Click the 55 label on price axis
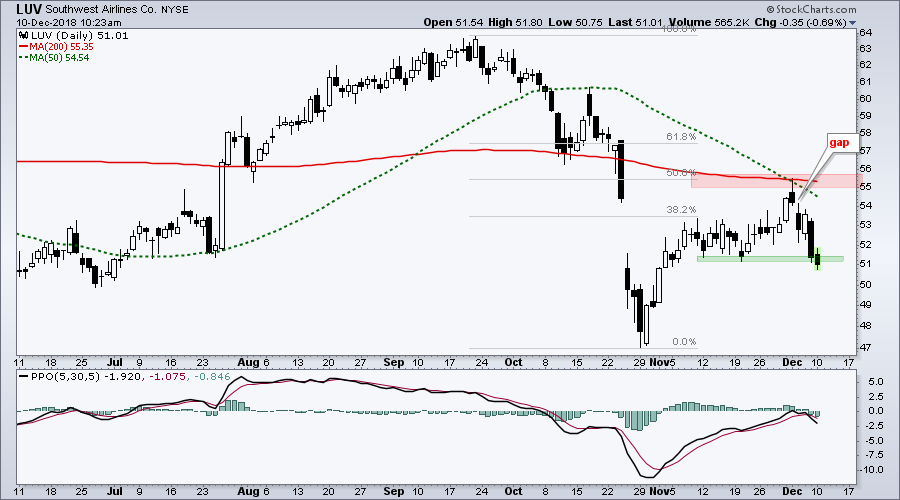 pyautogui.click(x=865, y=187)
